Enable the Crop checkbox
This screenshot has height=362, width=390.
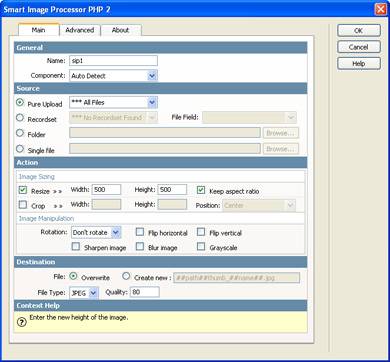[x=23, y=205]
